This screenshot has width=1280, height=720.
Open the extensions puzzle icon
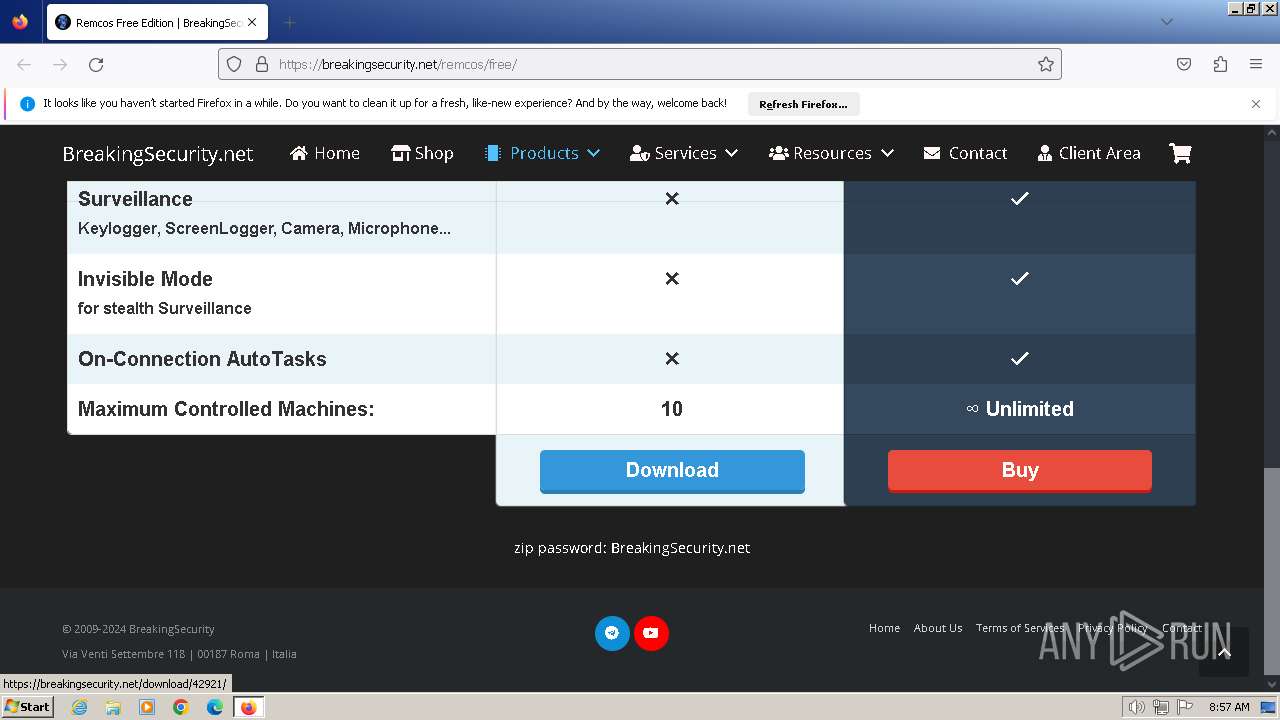1220,64
